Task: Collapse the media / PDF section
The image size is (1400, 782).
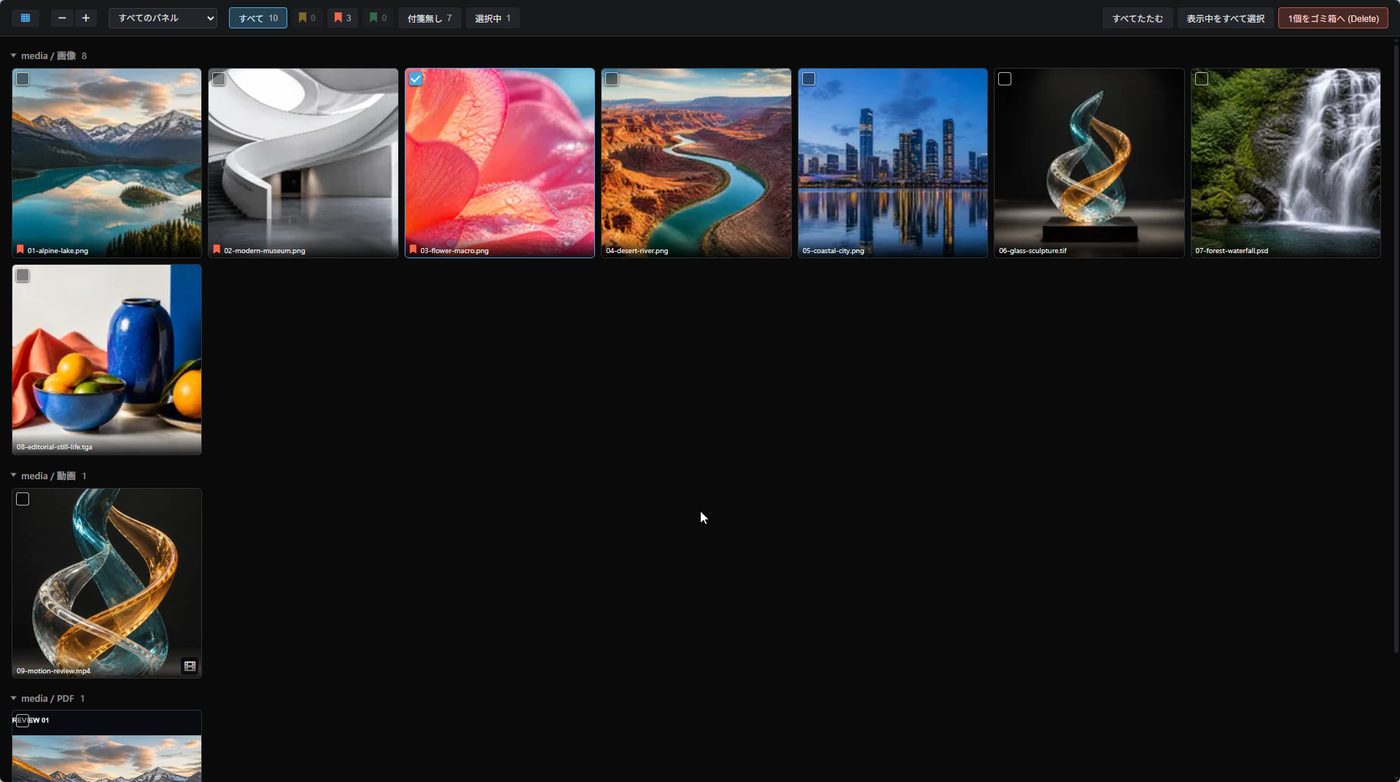Action: [x=13, y=698]
